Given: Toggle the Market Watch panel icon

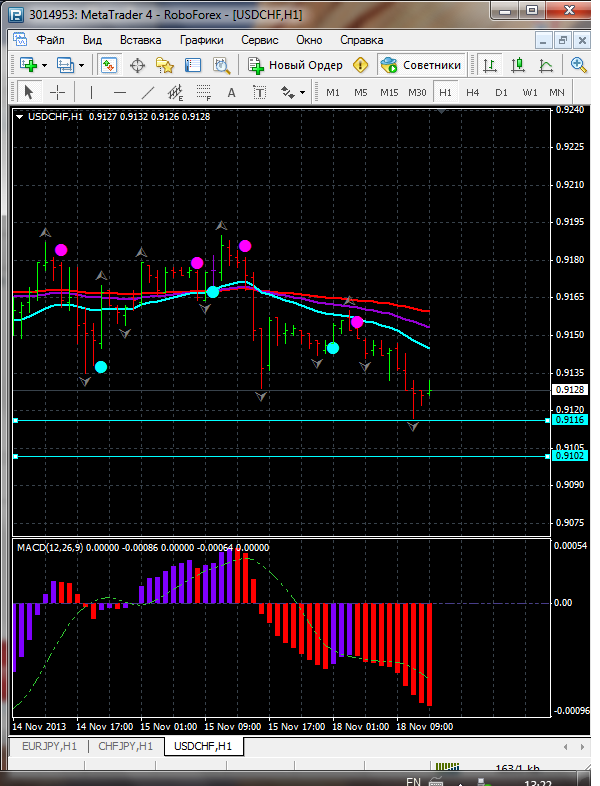Looking at the screenshot, I should 109,65.
